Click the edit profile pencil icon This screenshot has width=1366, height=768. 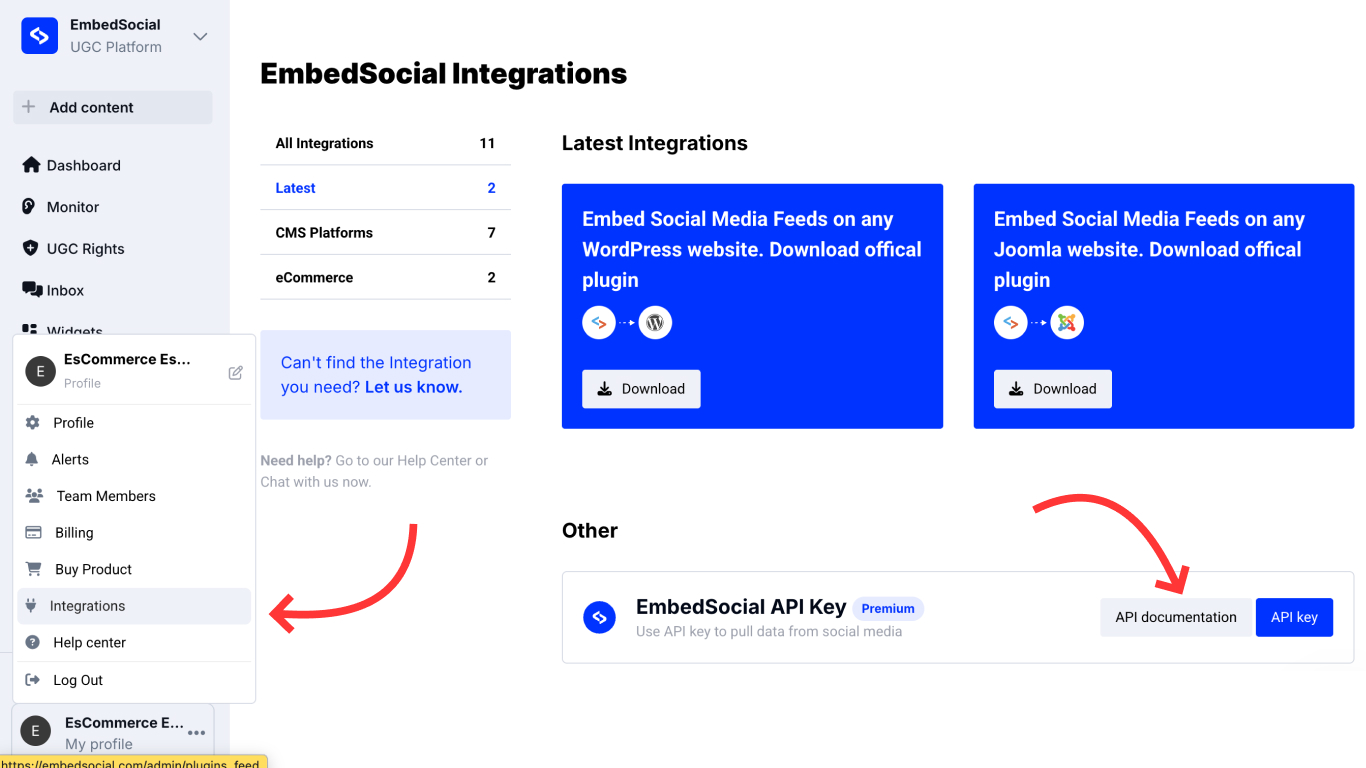coord(235,371)
